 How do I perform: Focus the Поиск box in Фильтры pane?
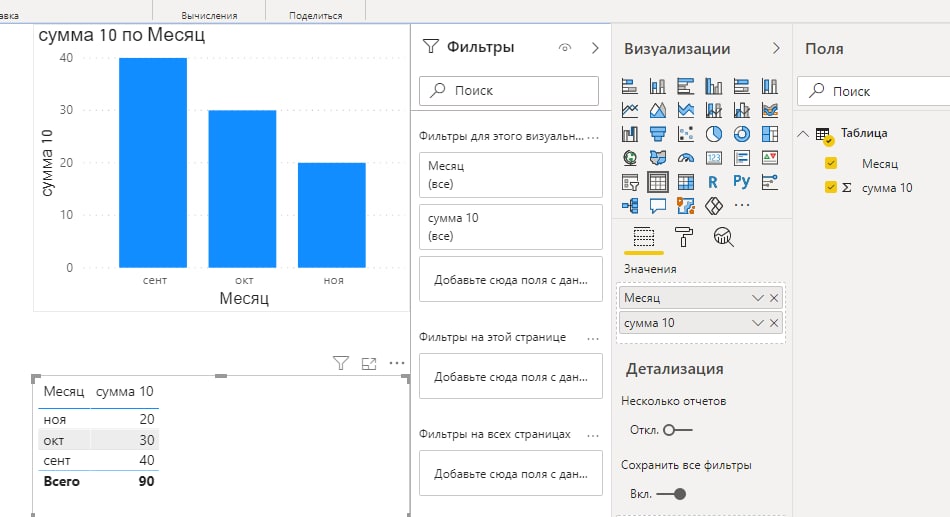[x=509, y=91]
